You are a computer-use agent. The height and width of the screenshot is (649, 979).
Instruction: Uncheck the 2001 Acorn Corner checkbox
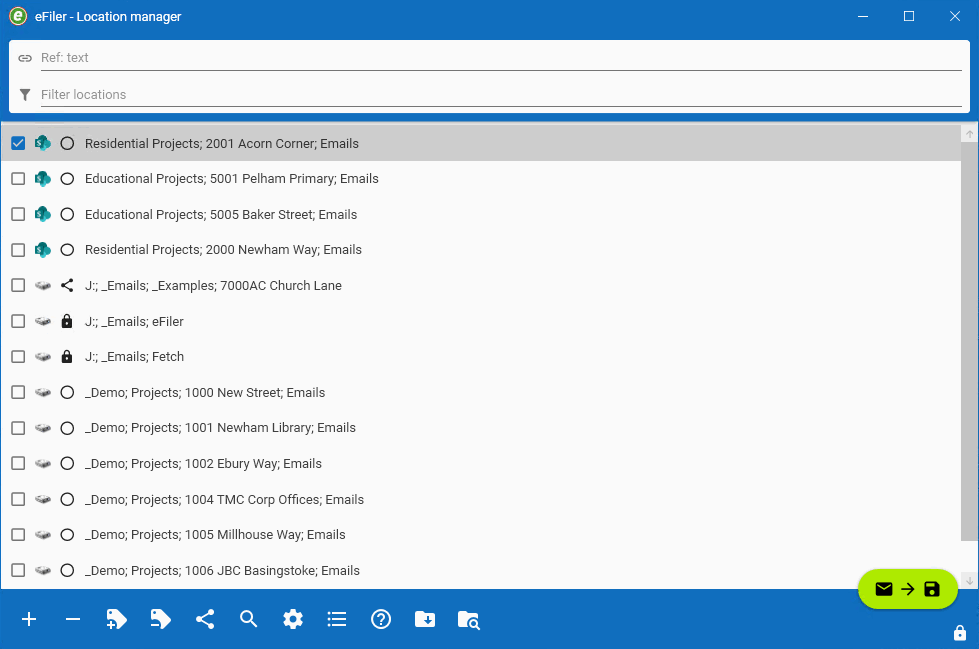tap(18, 143)
